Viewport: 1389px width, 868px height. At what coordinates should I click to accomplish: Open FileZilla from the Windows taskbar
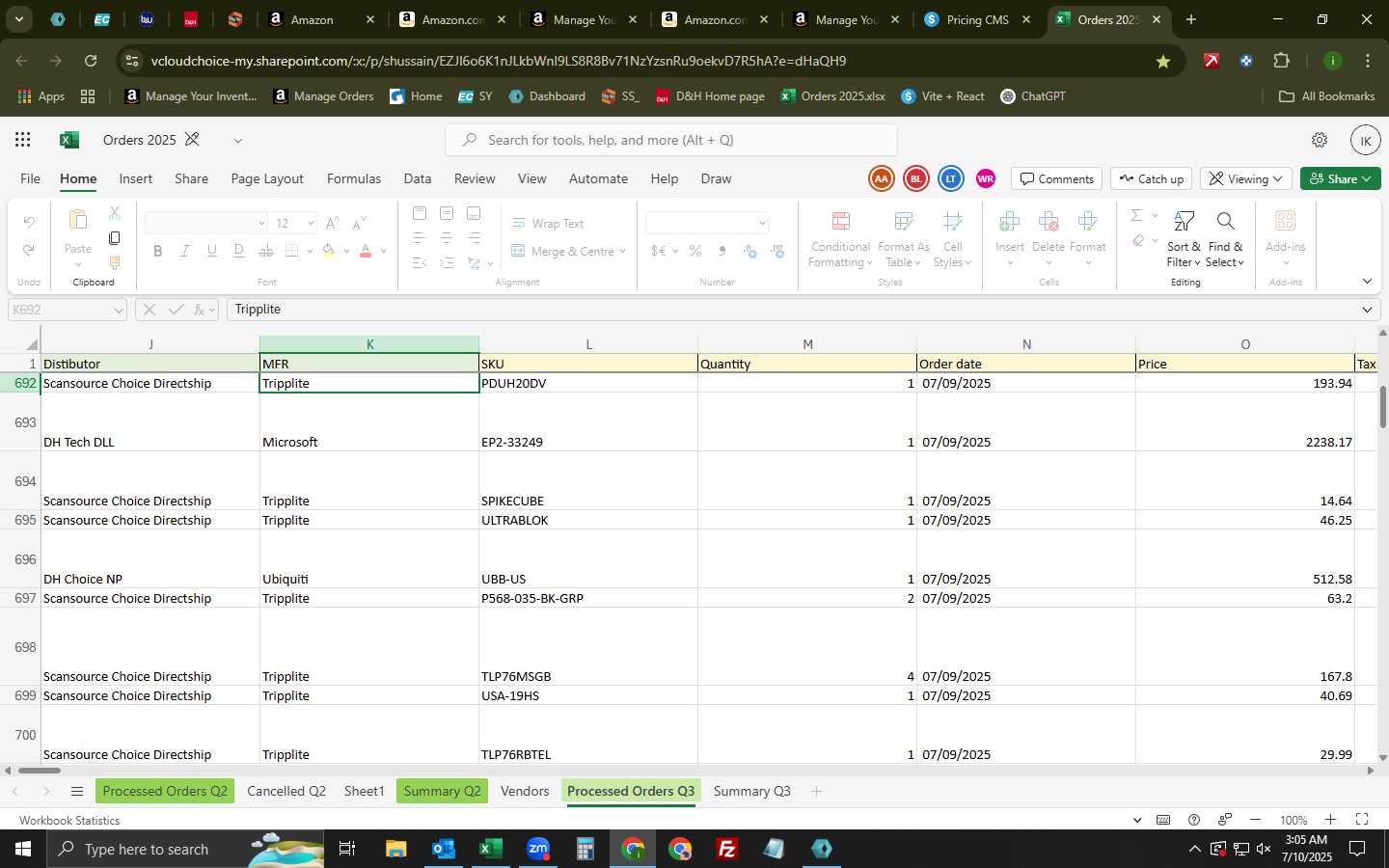click(727, 849)
